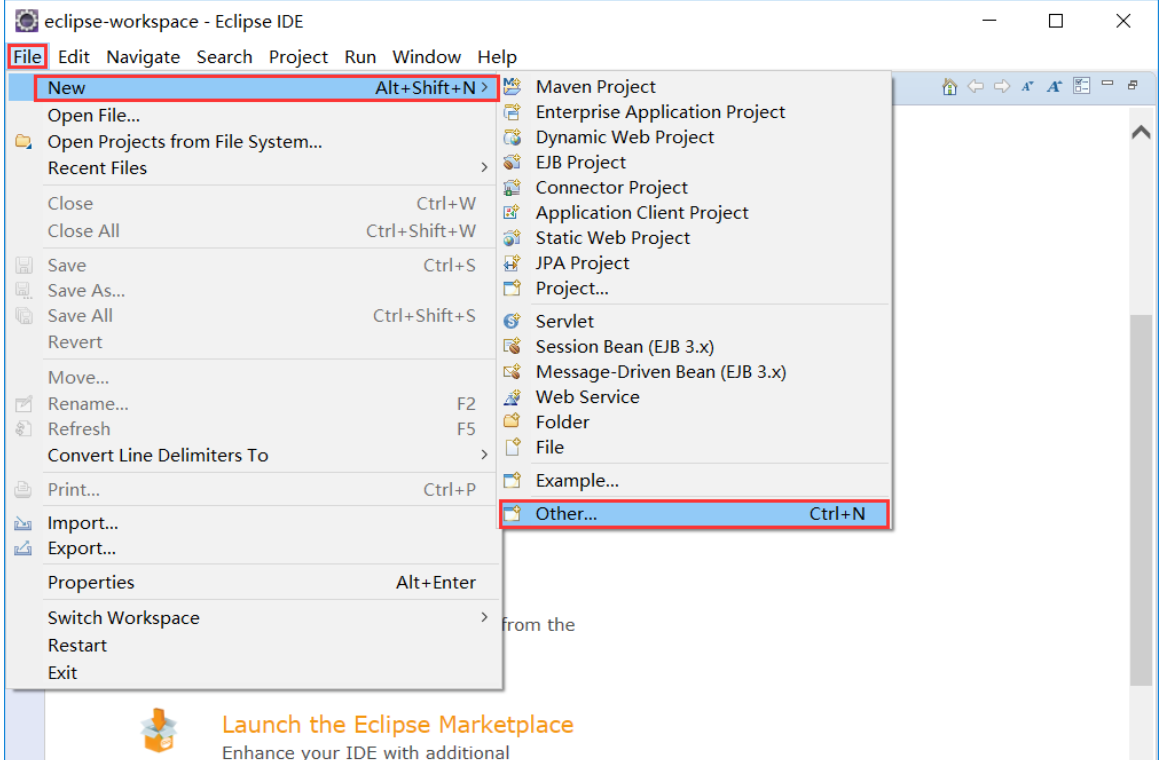This screenshot has width=1161, height=760.
Task: Toggle the Welcome checklist toolbar icon
Action: 1081,86
